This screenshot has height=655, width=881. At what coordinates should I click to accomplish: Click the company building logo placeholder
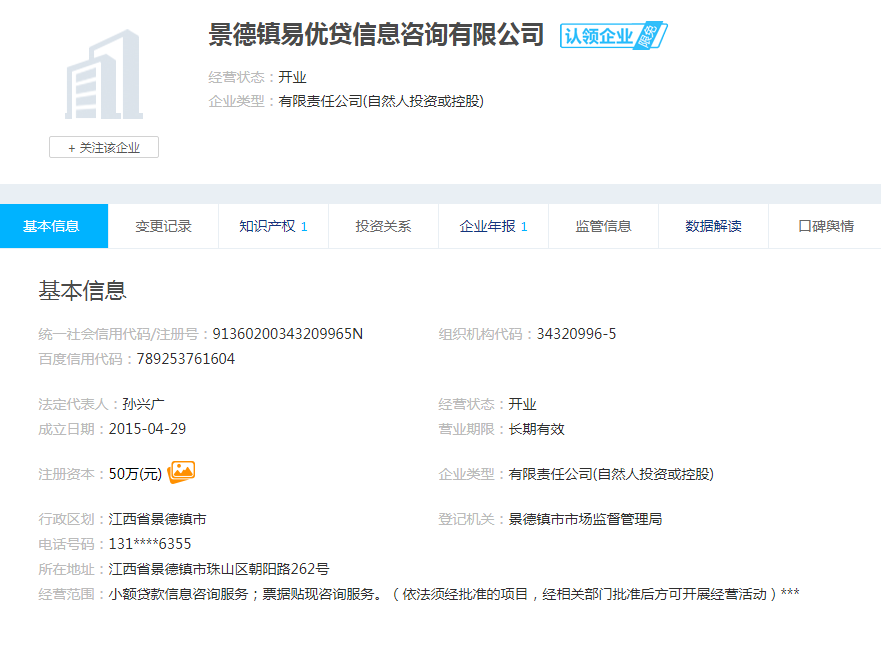coord(104,75)
